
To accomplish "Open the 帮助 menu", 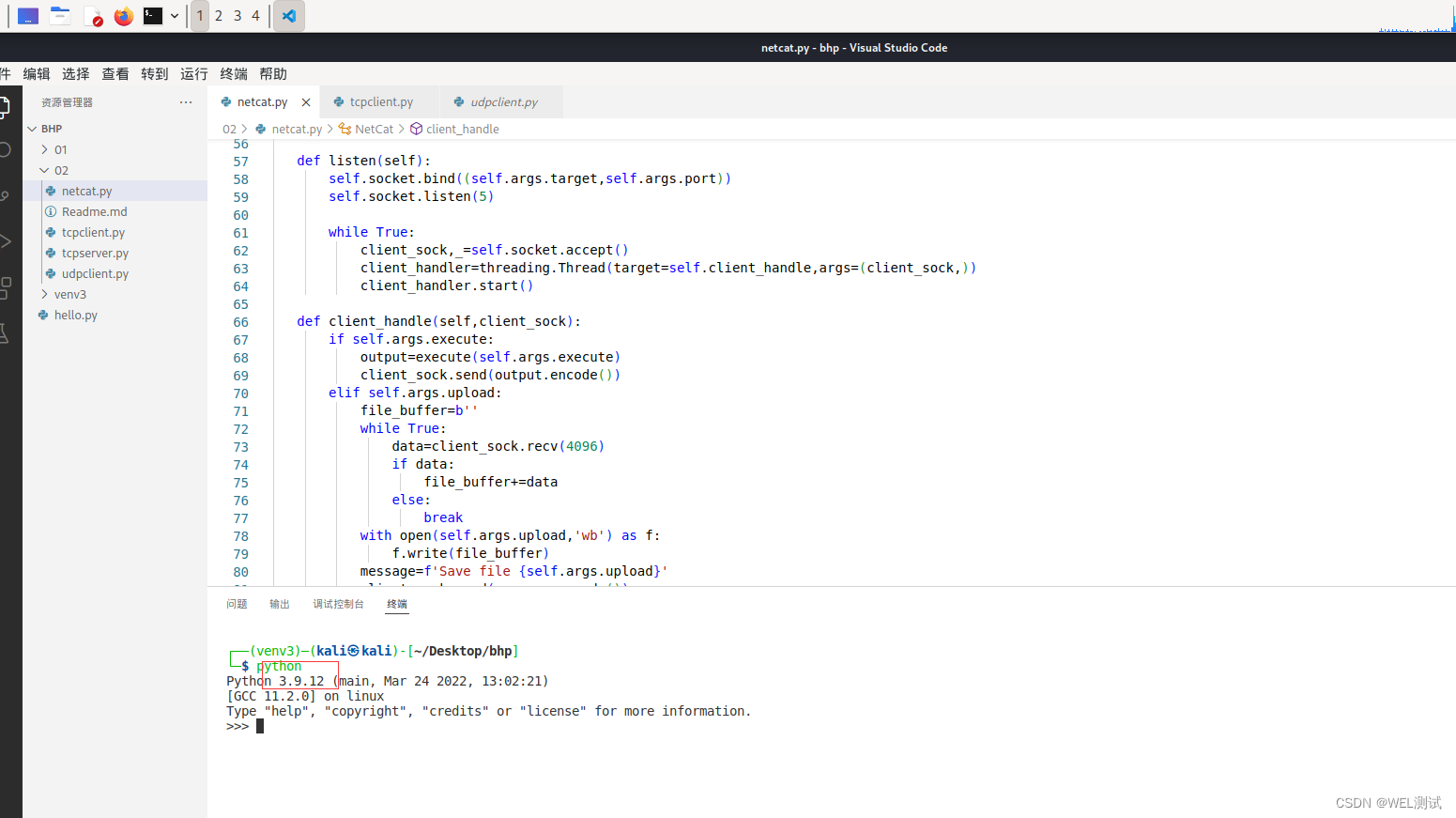I will coord(273,74).
